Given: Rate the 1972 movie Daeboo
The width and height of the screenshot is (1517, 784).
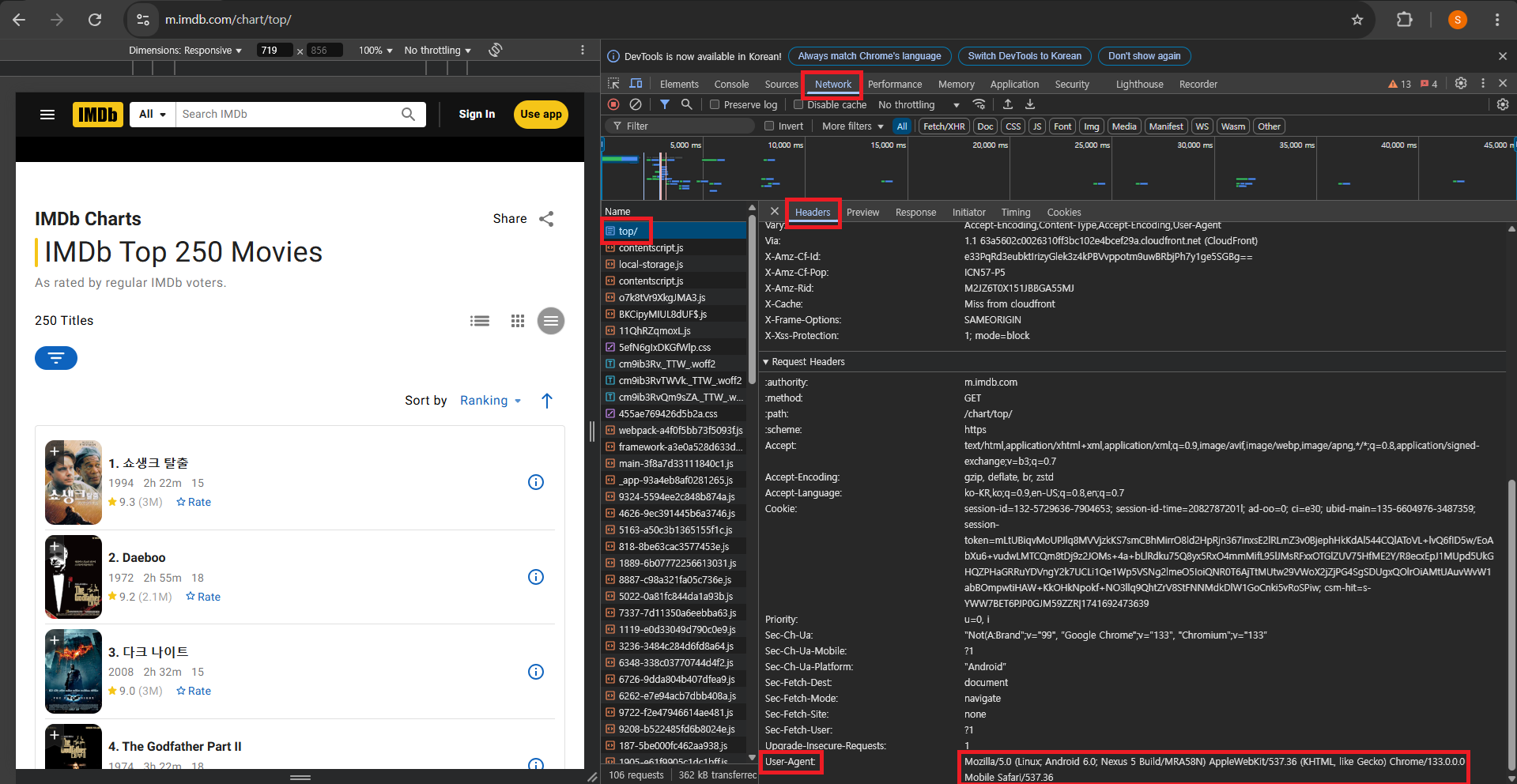Looking at the screenshot, I should click(203, 597).
